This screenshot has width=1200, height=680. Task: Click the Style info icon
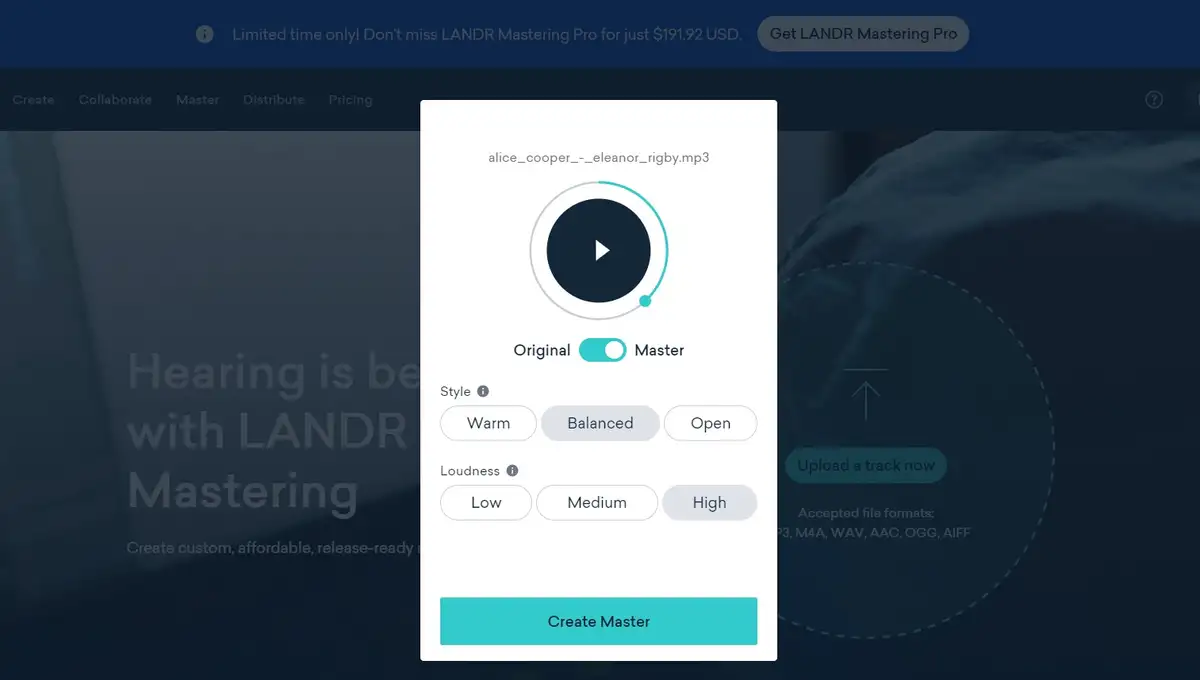tap(480, 391)
